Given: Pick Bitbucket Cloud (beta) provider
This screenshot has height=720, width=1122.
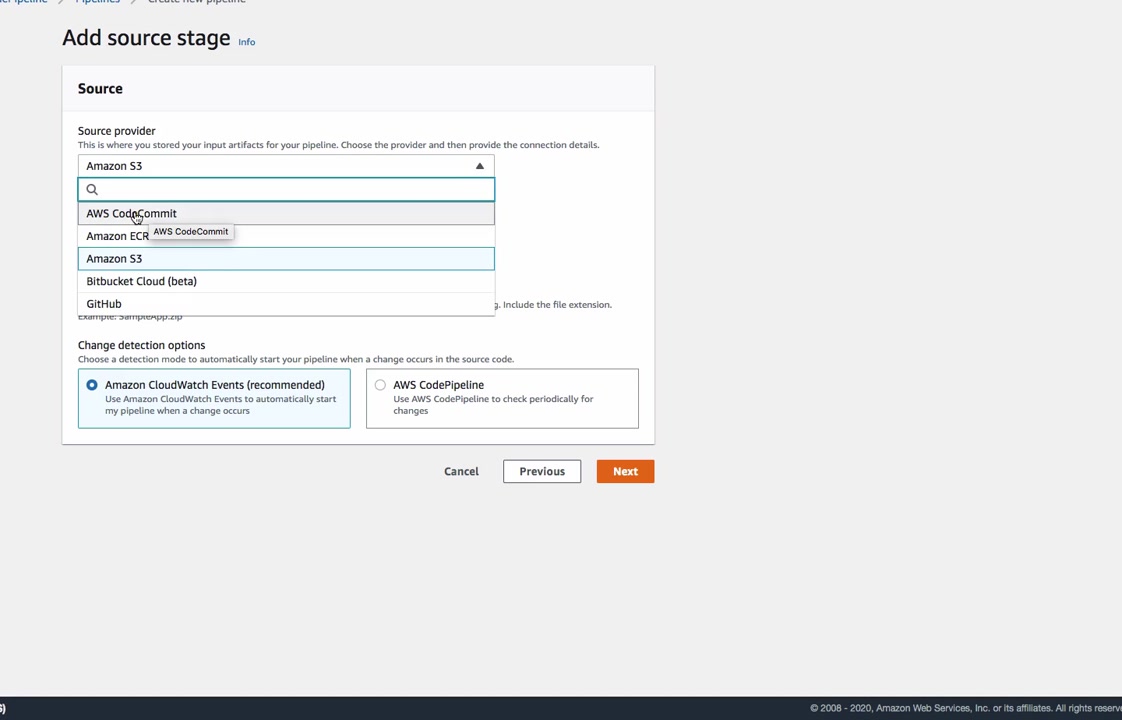Looking at the screenshot, I should pos(286,281).
